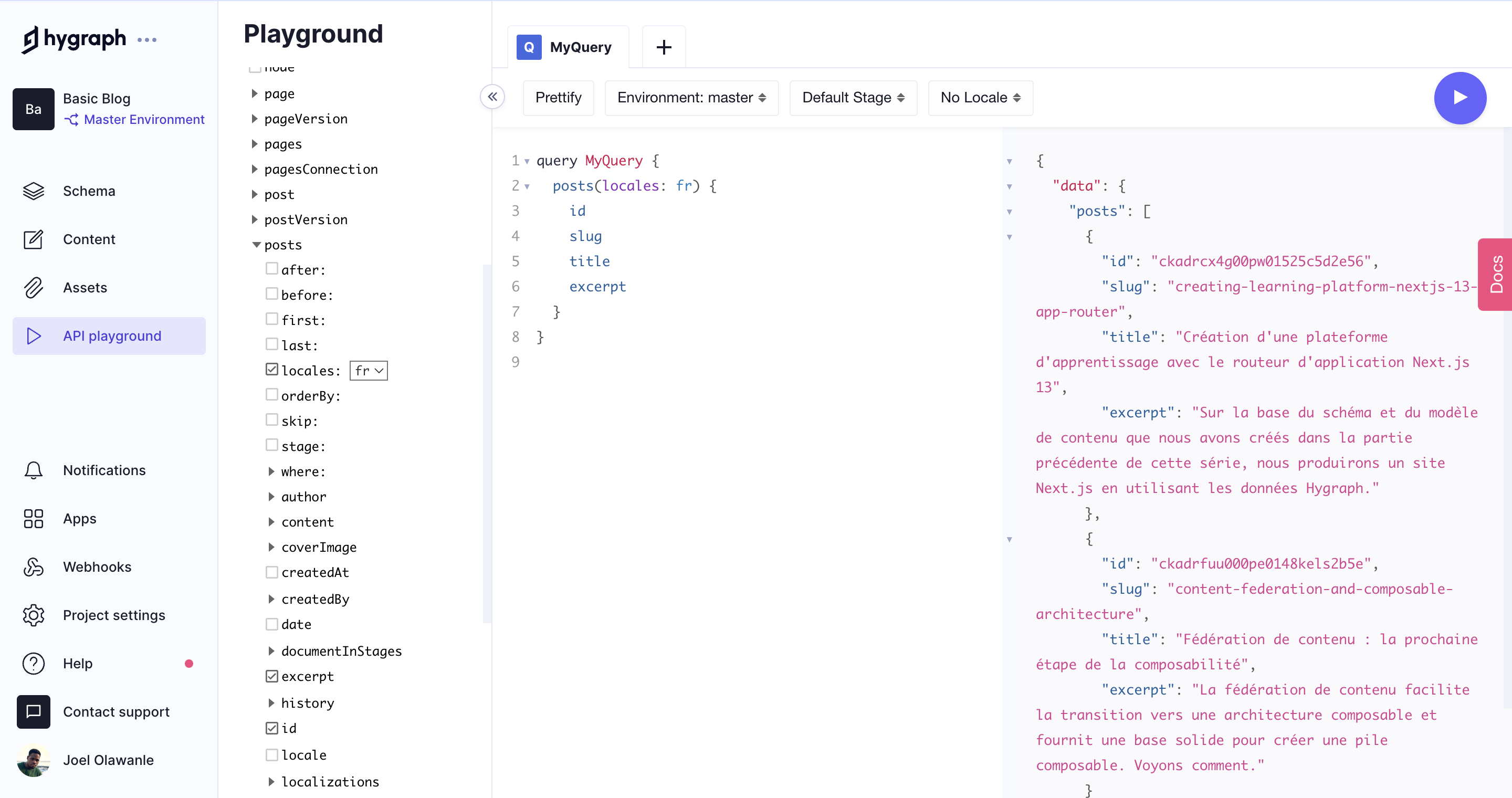This screenshot has height=798, width=1512.
Task: Open Webhooks settings
Action: 96,567
